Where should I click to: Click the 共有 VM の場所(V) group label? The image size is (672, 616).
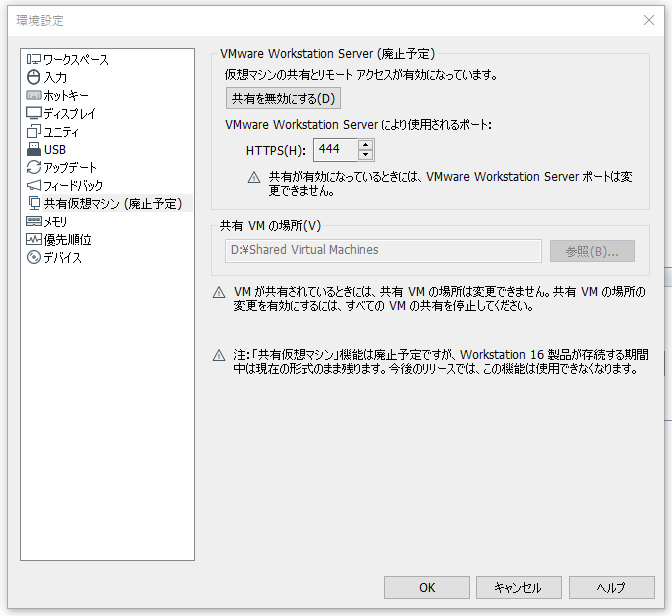(270, 225)
